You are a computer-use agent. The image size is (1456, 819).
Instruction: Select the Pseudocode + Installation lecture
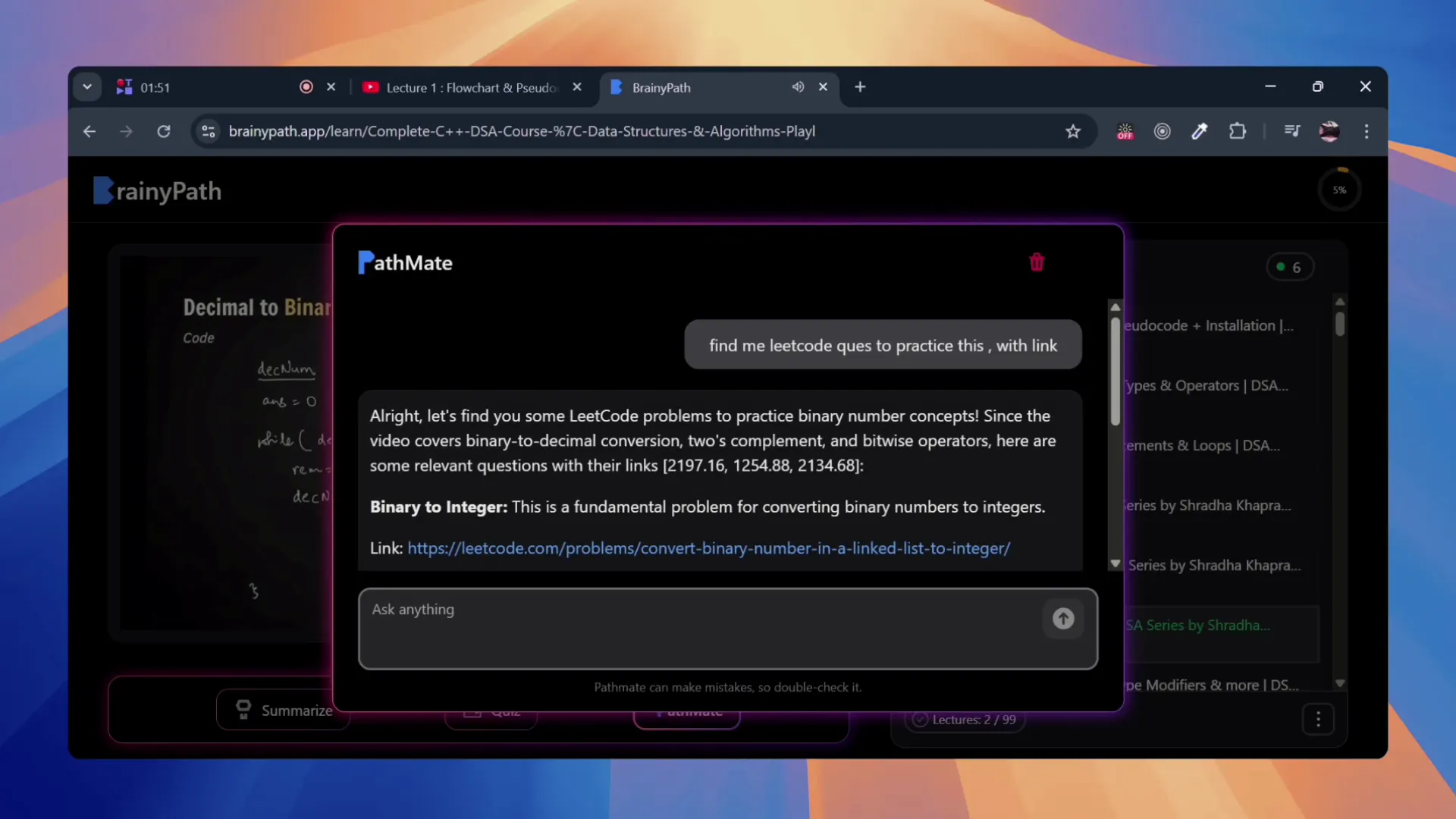point(1209,325)
